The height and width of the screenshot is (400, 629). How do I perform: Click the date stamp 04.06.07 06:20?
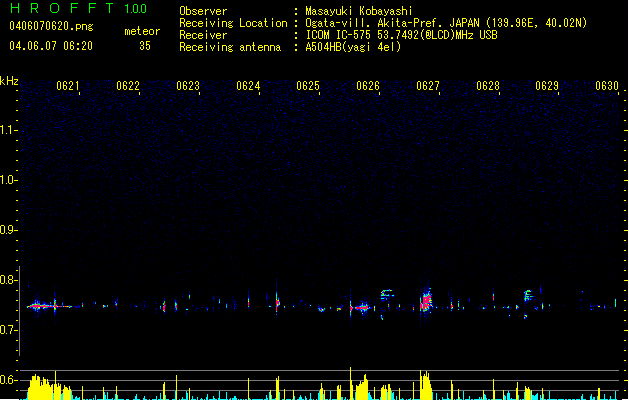coord(51,46)
